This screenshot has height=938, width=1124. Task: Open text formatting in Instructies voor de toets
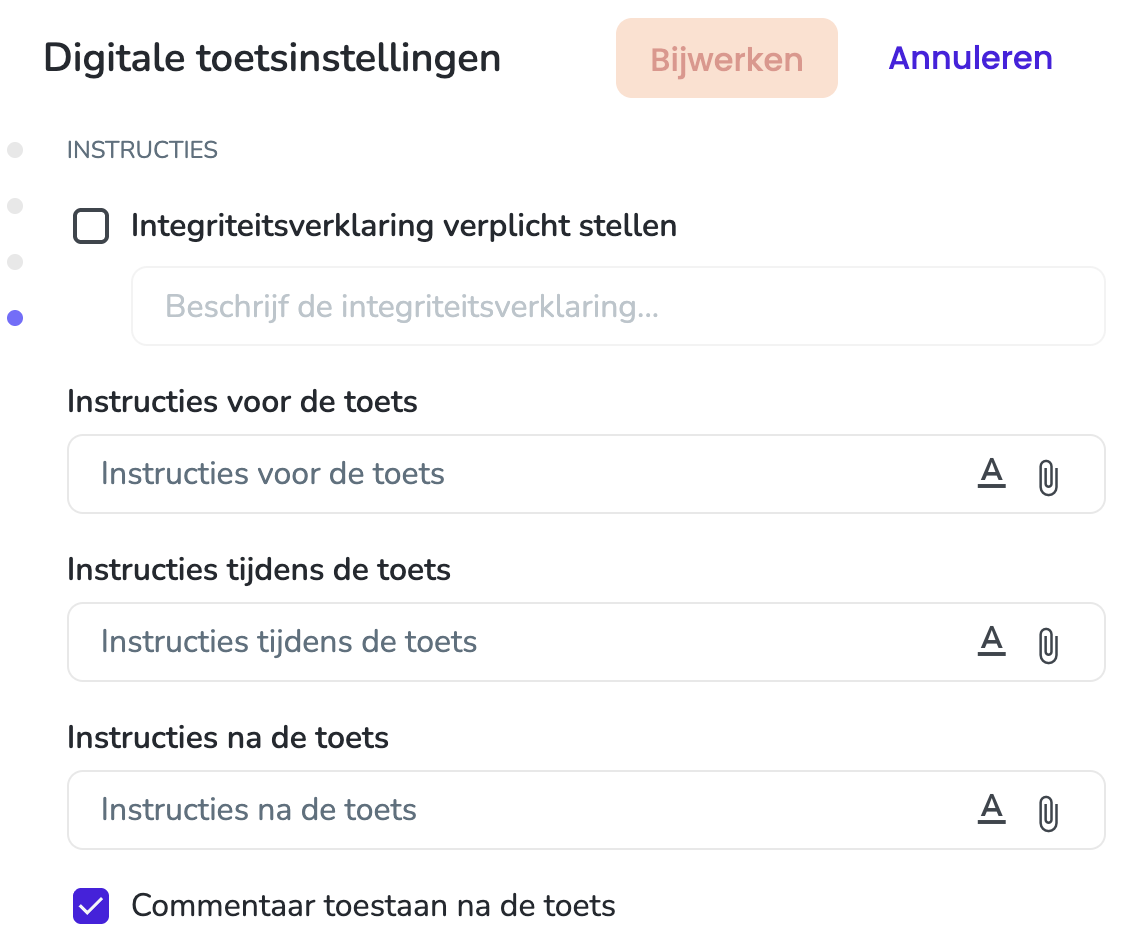click(x=991, y=474)
